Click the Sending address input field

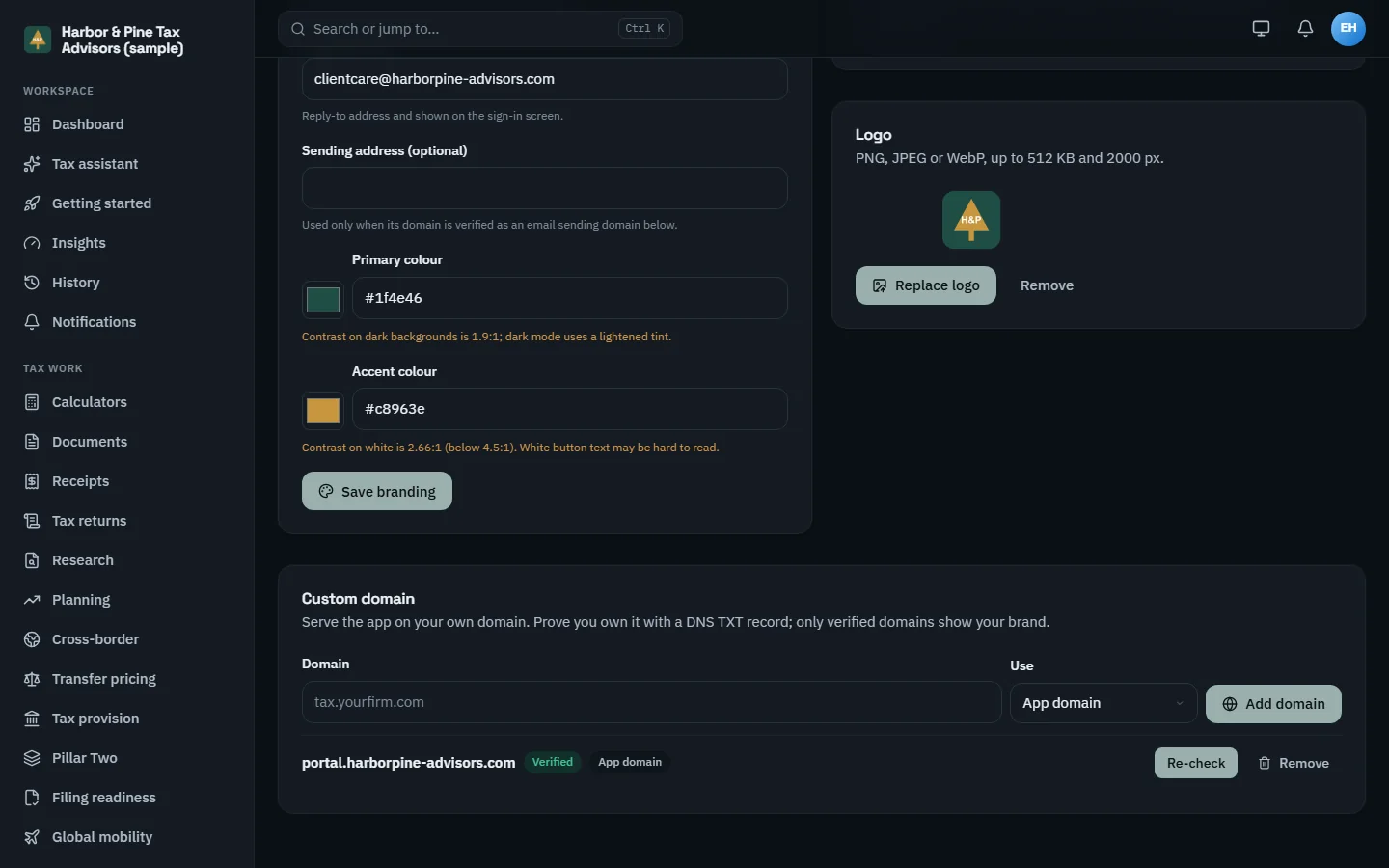click(x=545, y=188)
